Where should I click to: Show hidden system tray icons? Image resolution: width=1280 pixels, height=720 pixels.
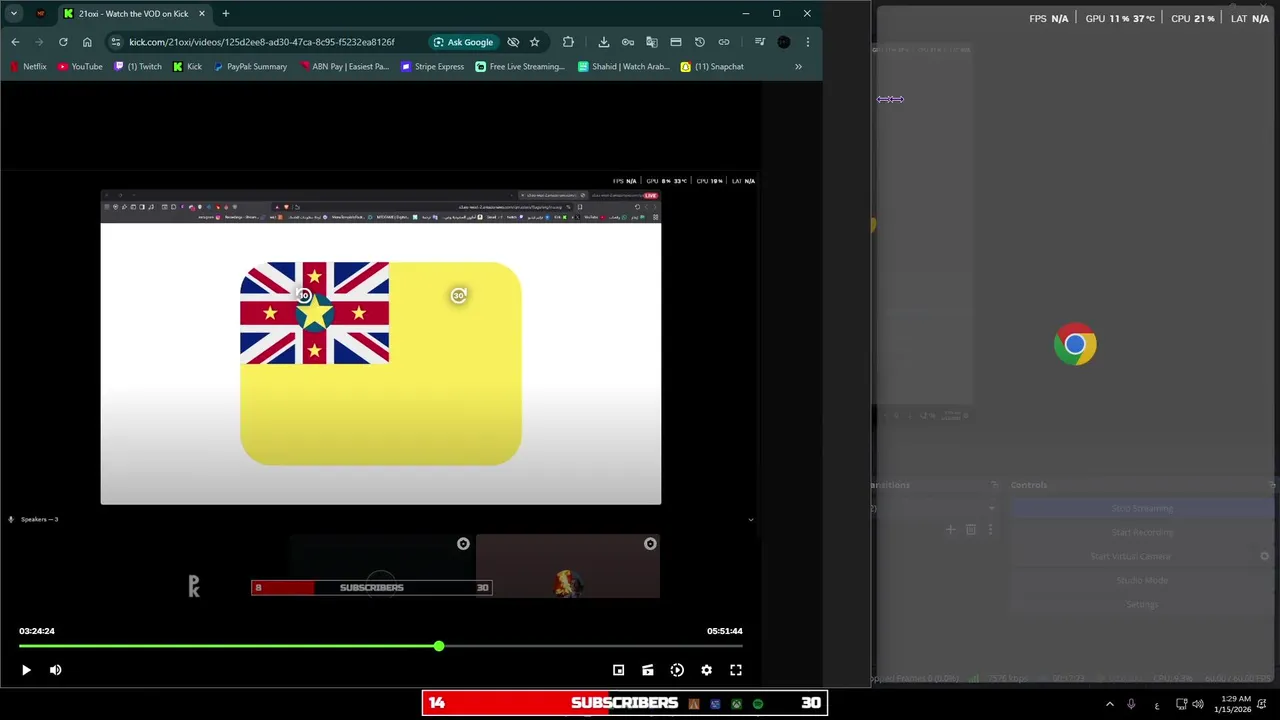1109,704
